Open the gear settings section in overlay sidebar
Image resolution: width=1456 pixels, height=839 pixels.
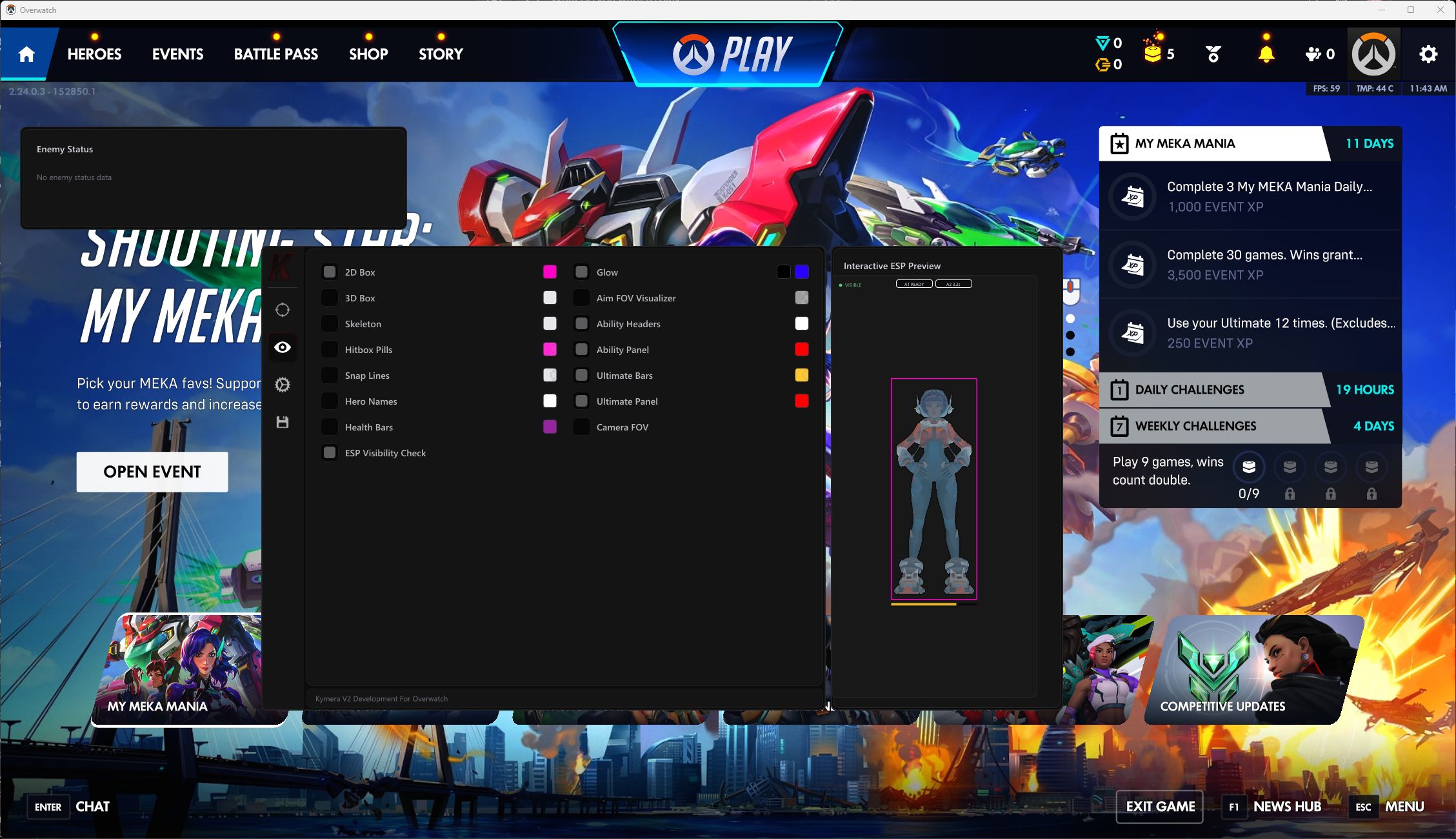tap(283, 385)
